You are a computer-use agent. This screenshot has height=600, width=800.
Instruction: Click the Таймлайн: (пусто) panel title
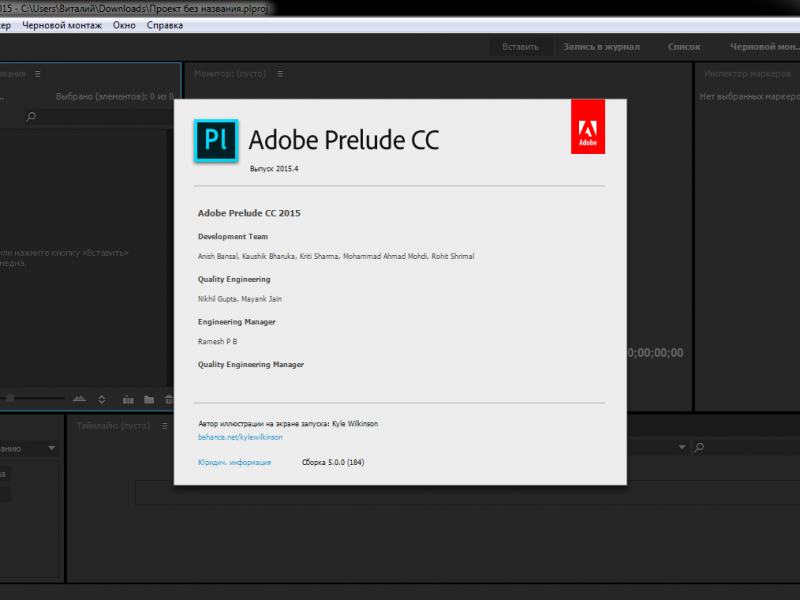click(113, 426)
